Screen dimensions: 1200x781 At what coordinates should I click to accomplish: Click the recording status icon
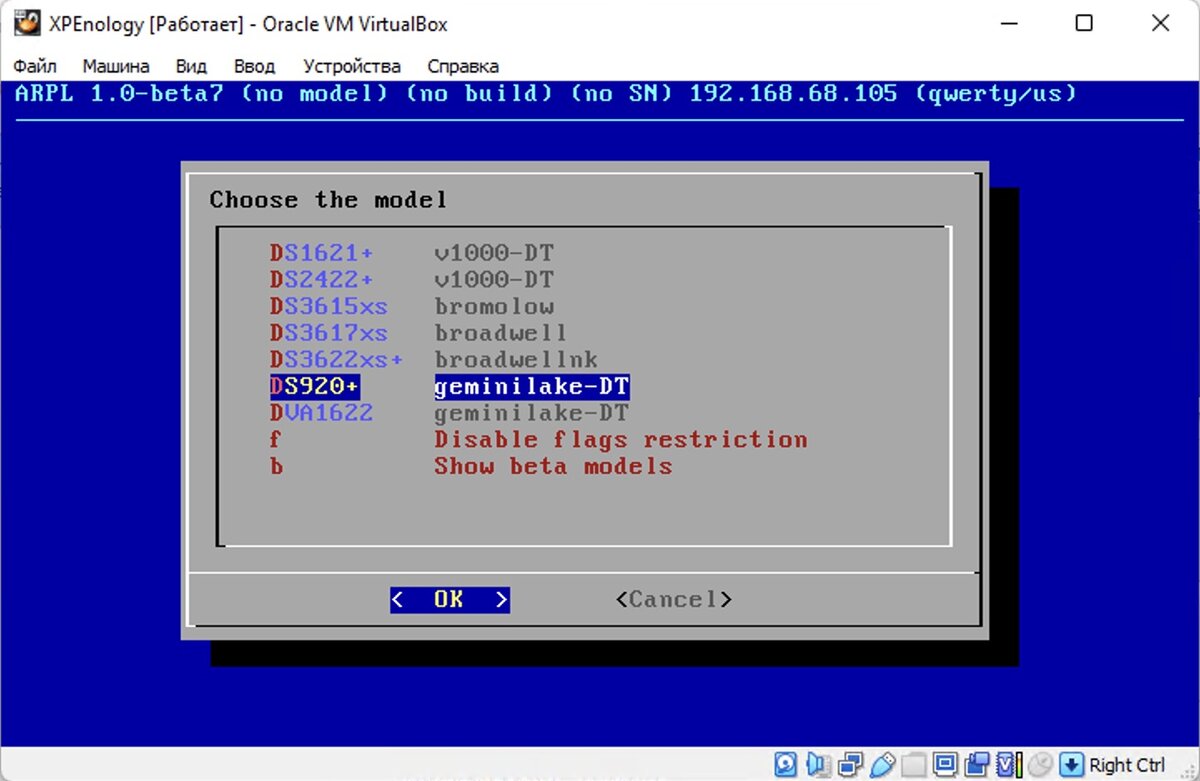[977, 765]
